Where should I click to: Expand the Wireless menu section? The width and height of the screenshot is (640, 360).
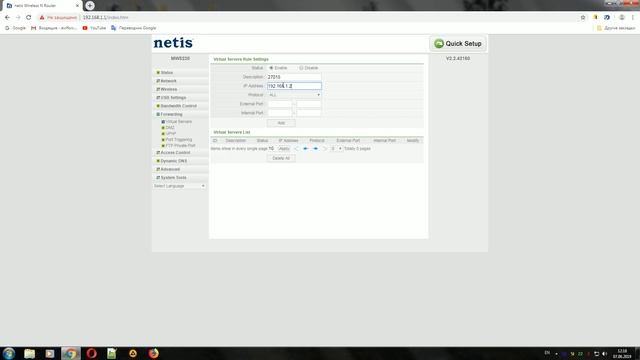point(169,89)
